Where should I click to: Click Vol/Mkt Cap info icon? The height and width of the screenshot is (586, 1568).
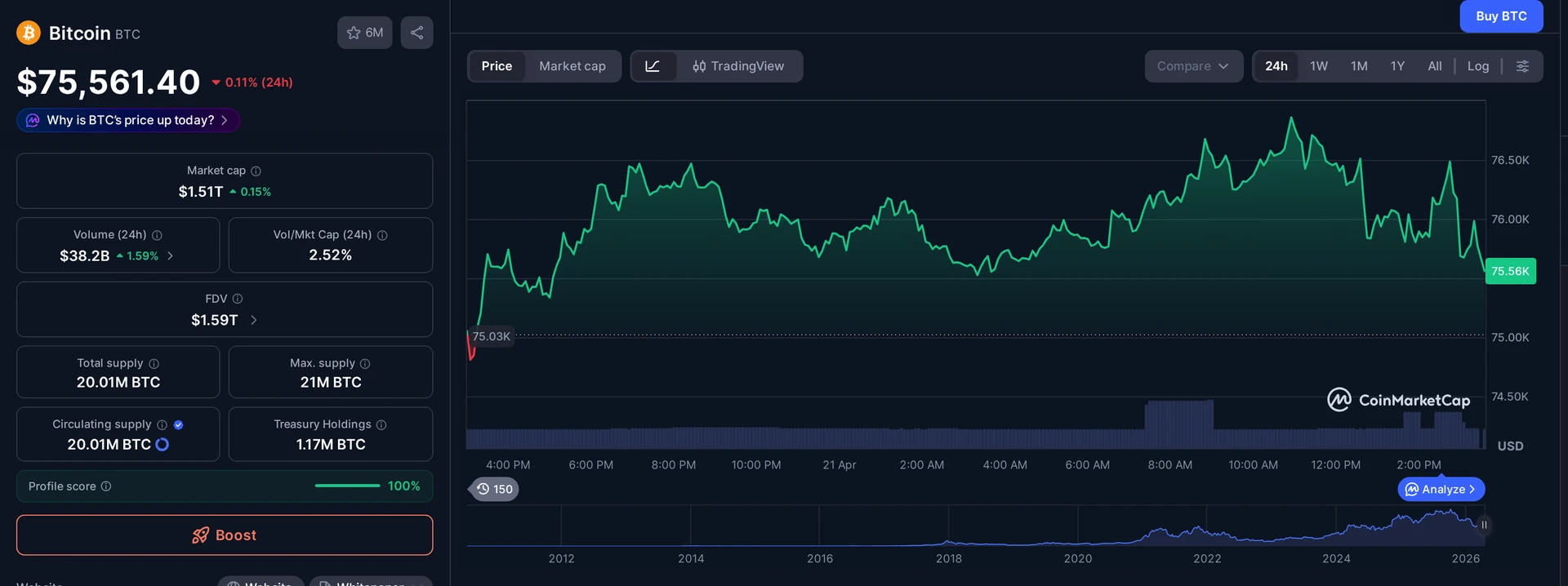[382, 235]
